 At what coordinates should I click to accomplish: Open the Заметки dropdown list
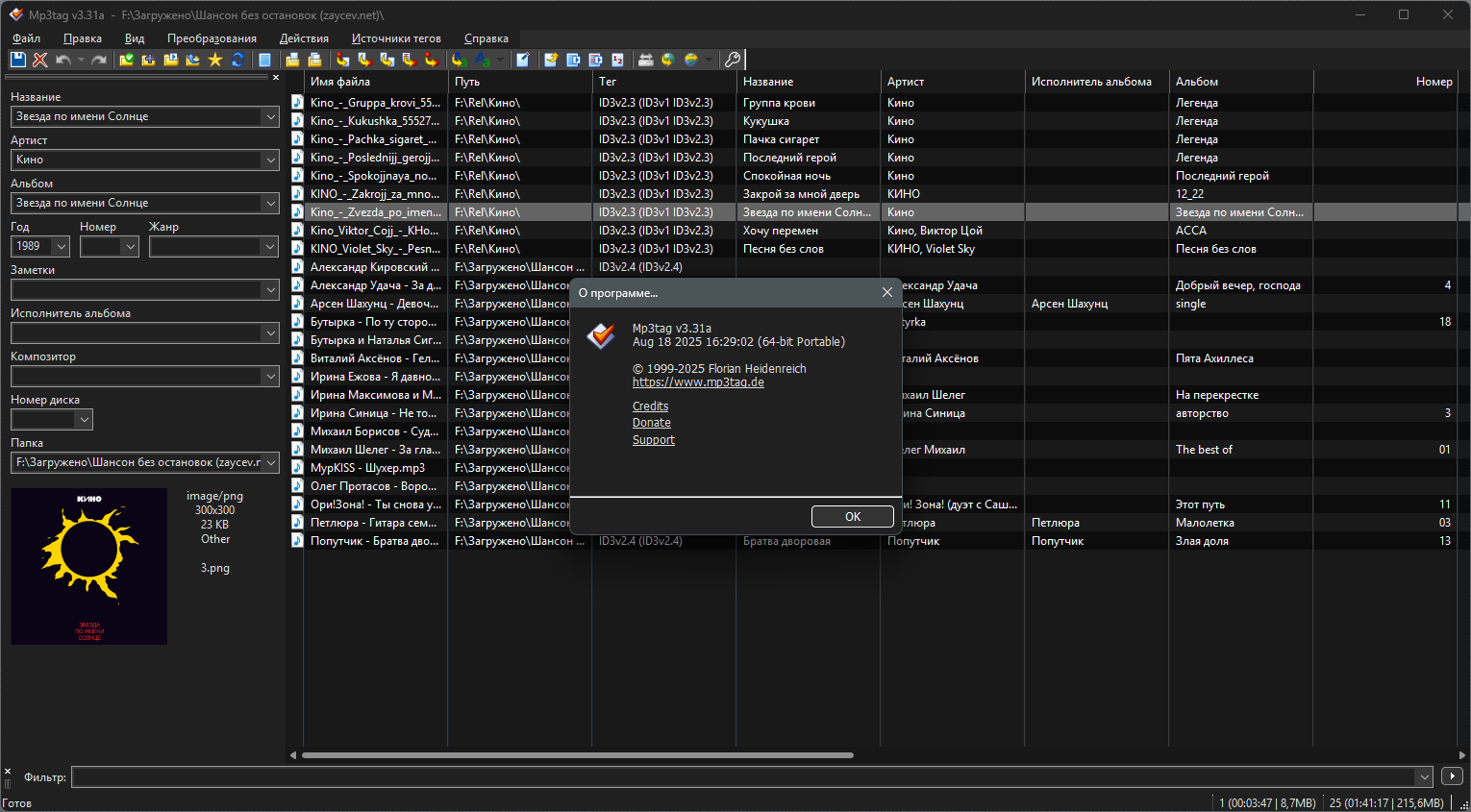pos(269,289)
